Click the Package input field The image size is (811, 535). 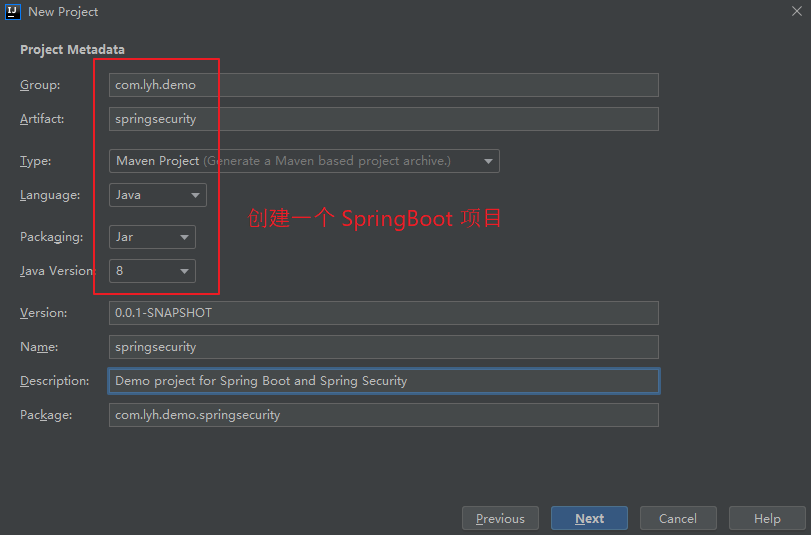click(x=383, y=415)
